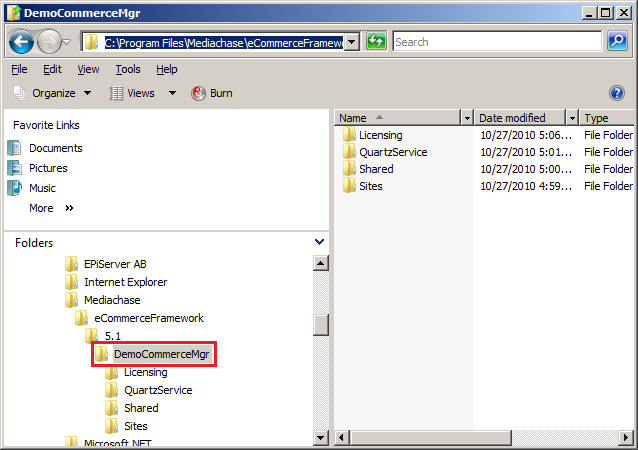Select the Mediachase folder in tree
The width and height of the screenshot is (638, 450).
111,300
